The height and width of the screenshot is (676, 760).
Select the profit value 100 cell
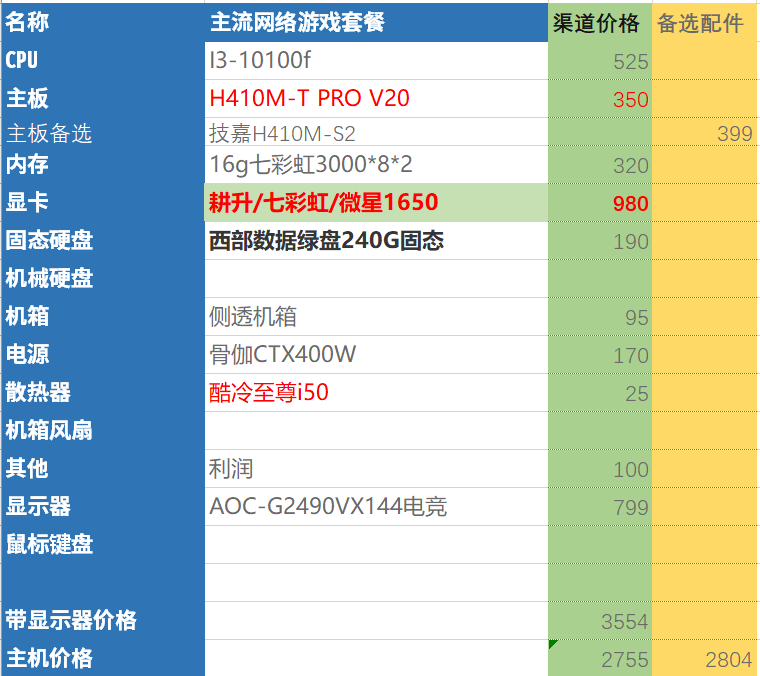pos(600,469)
